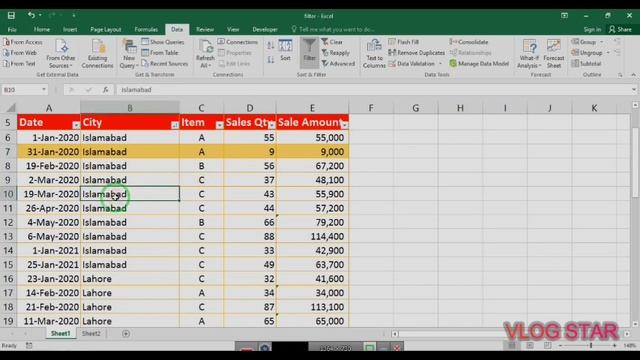Switch to the View tab
This screenshot has width=640, height=360.
pyautogui.click(x=233, y=29)
